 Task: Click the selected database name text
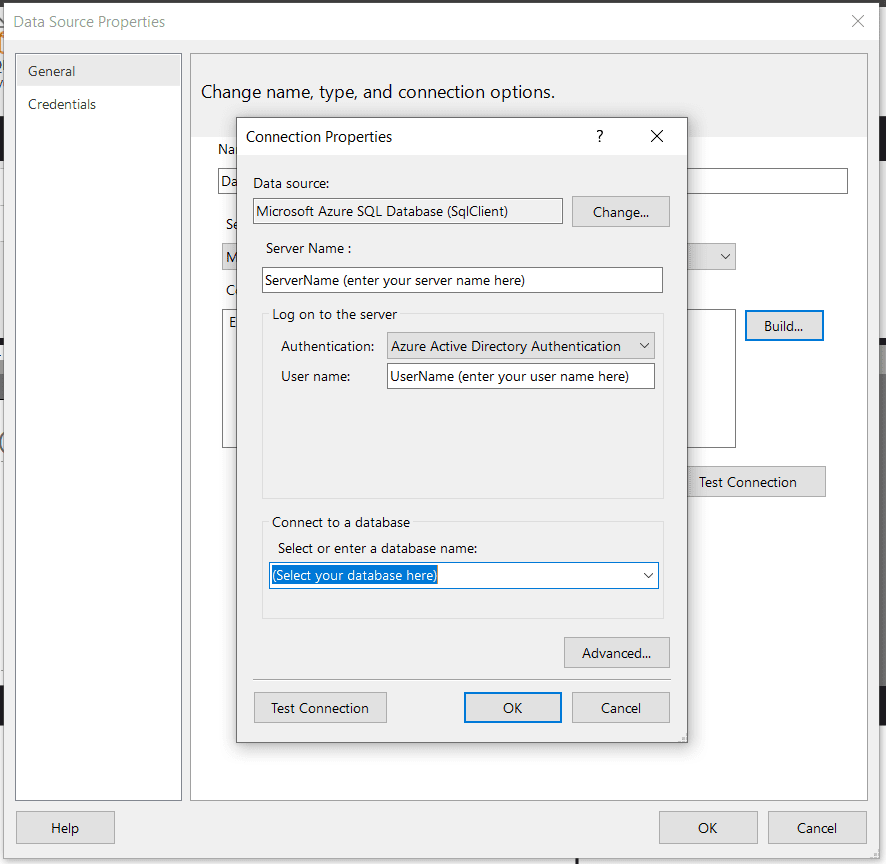coord(354,575)
